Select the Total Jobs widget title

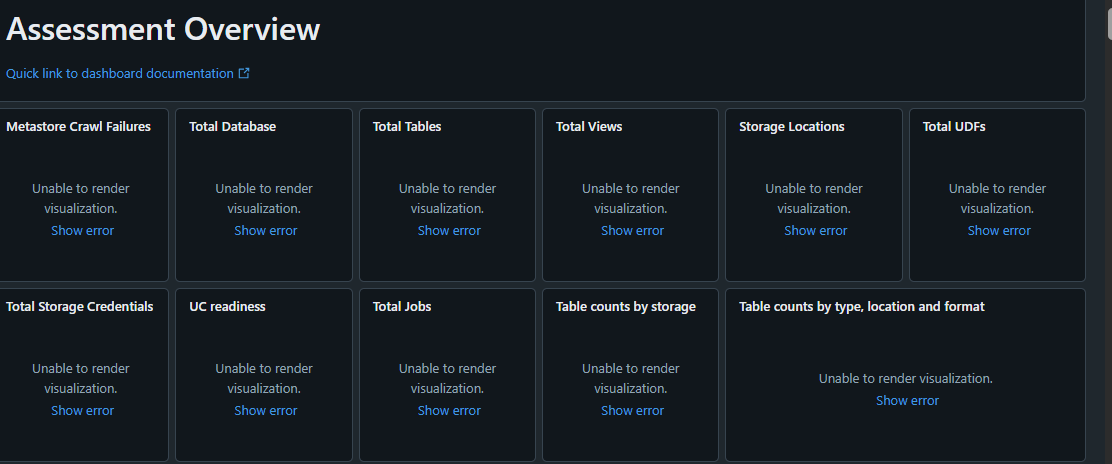tap(402, 307)
